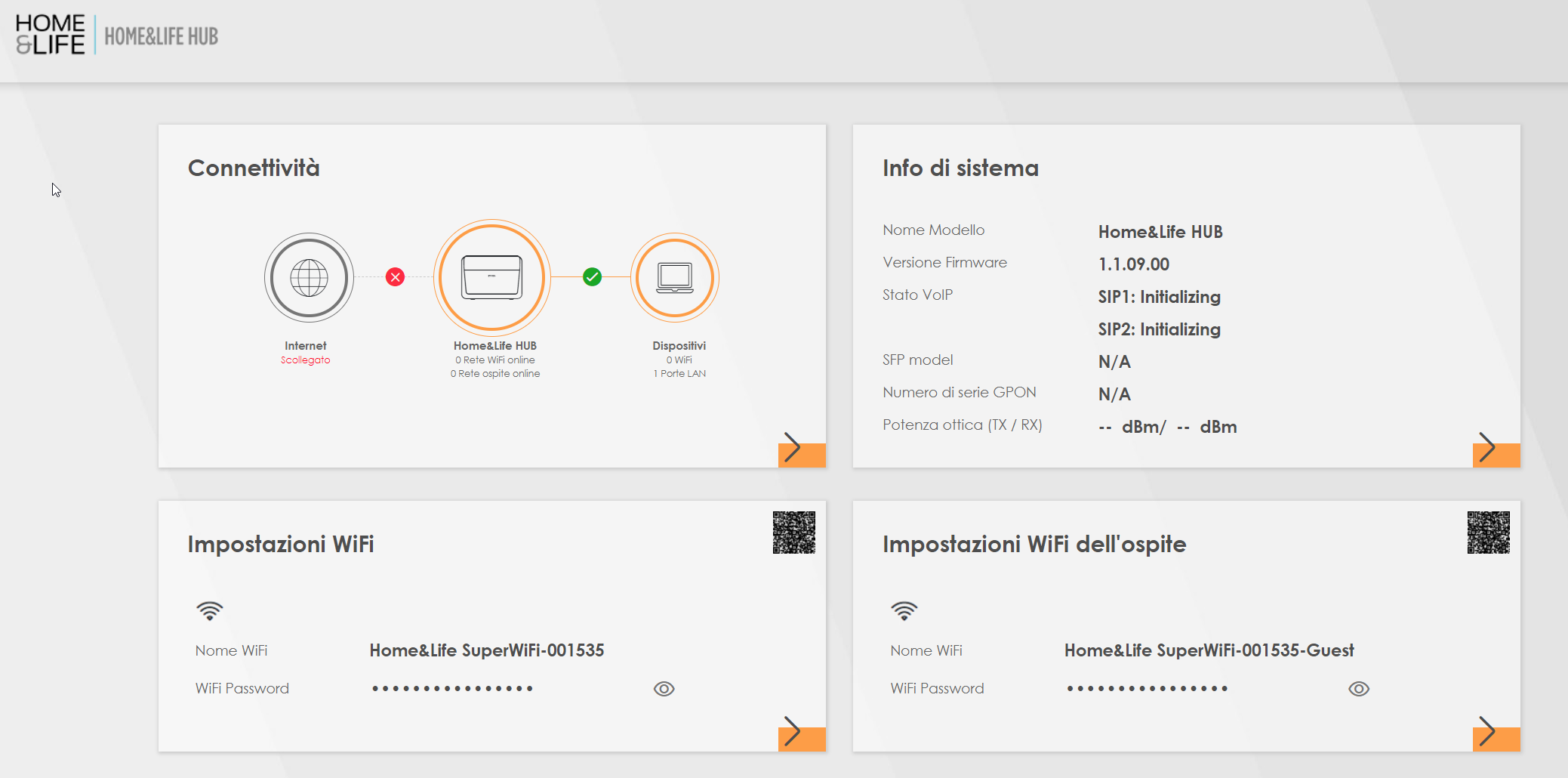Reveal guest WiFi password with eye icon
The width and height of the screenshot is (1568, 778).
coord(1359,689)
